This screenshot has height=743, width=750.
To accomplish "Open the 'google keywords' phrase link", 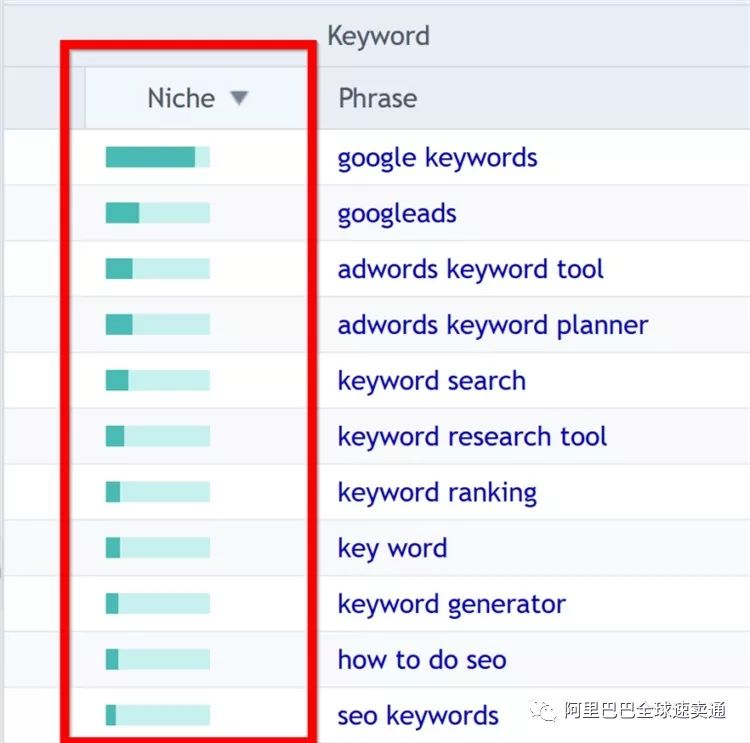I will (437, 158).
